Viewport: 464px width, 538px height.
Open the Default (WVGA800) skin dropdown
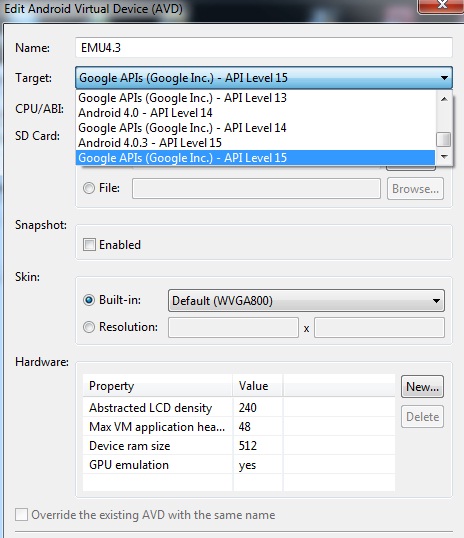pyautogui.click(x=306, y=301)
